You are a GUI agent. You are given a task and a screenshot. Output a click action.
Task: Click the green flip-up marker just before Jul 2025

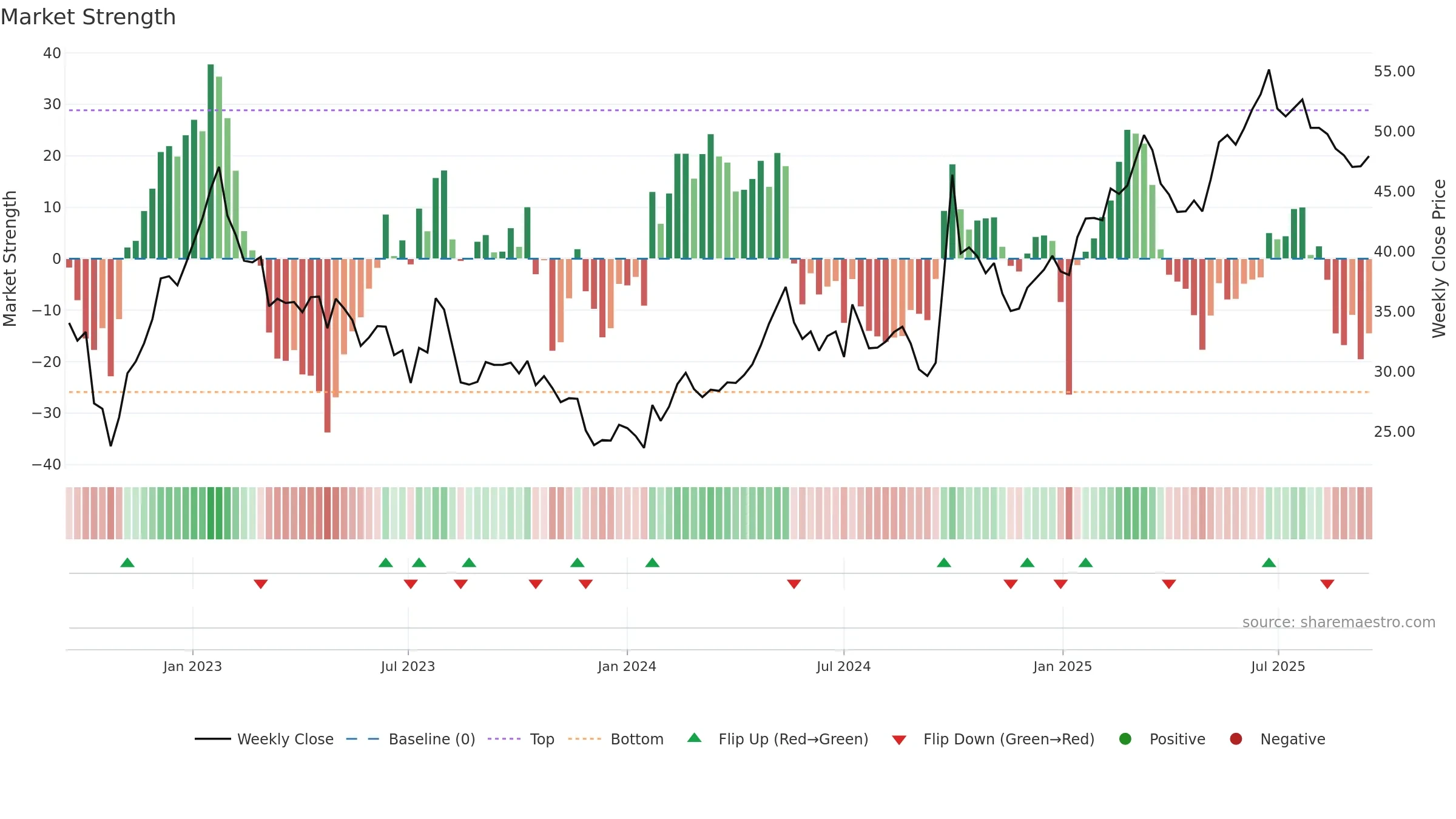coord(1269,563)
